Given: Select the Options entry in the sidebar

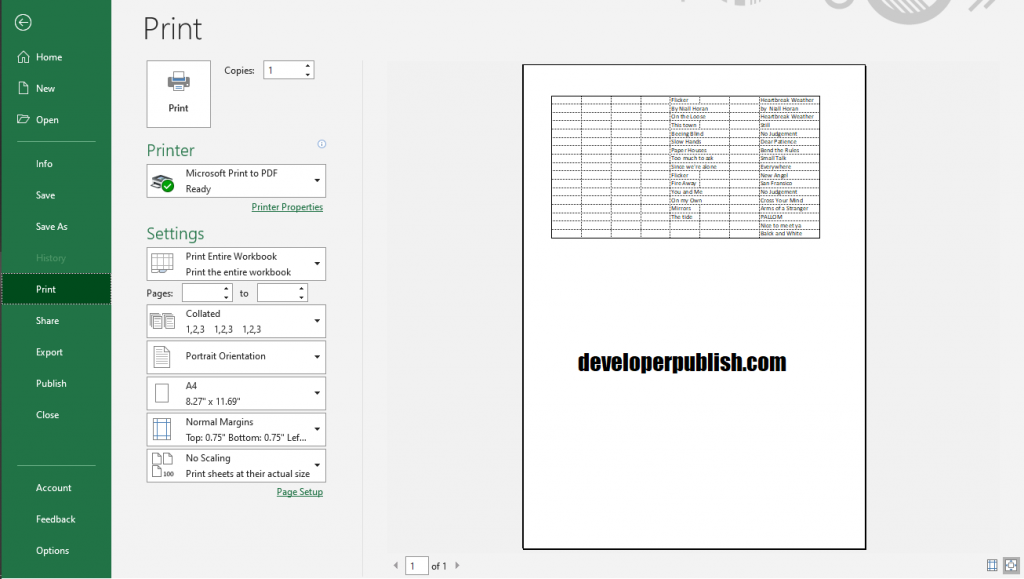Looking at the screenshot, I should pos(53,550).
